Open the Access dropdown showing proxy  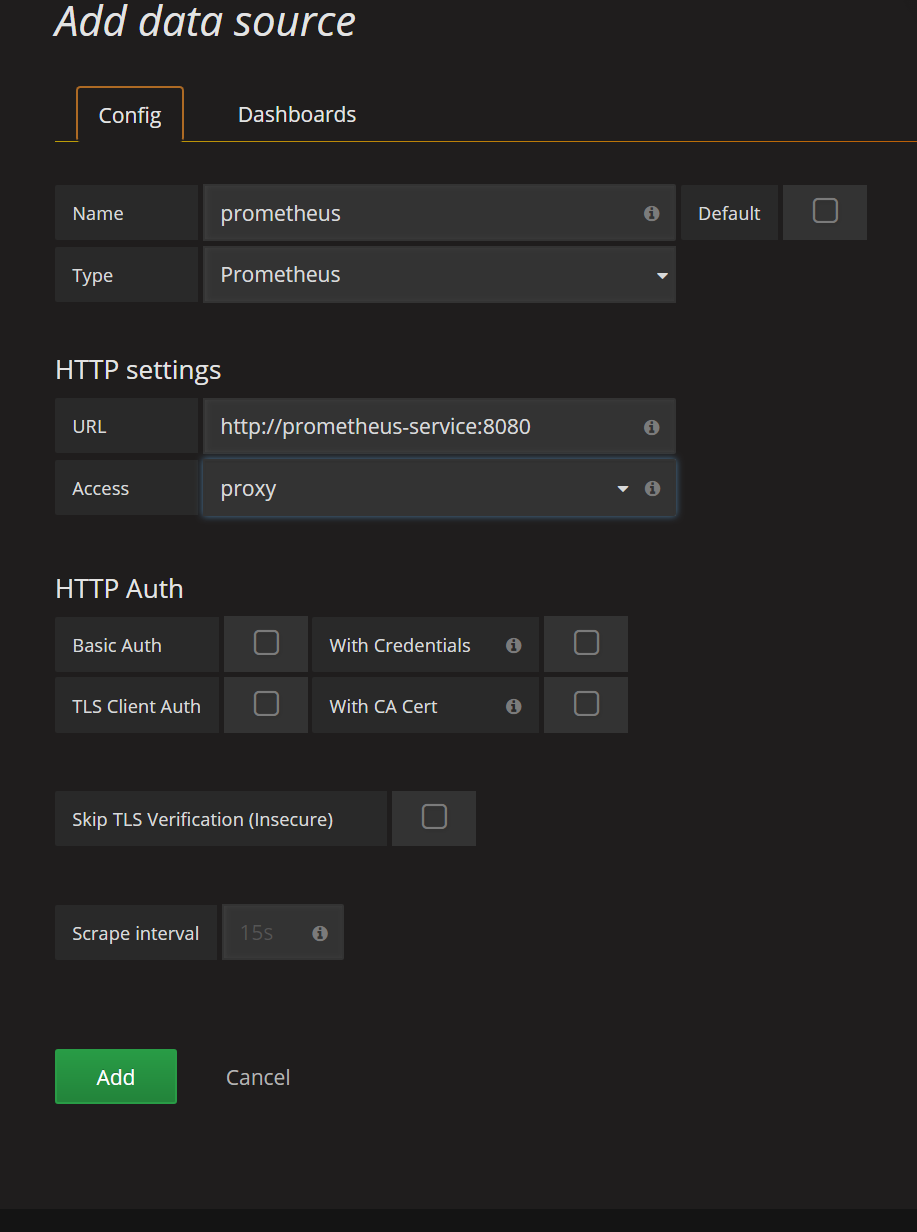coord(440,488)
